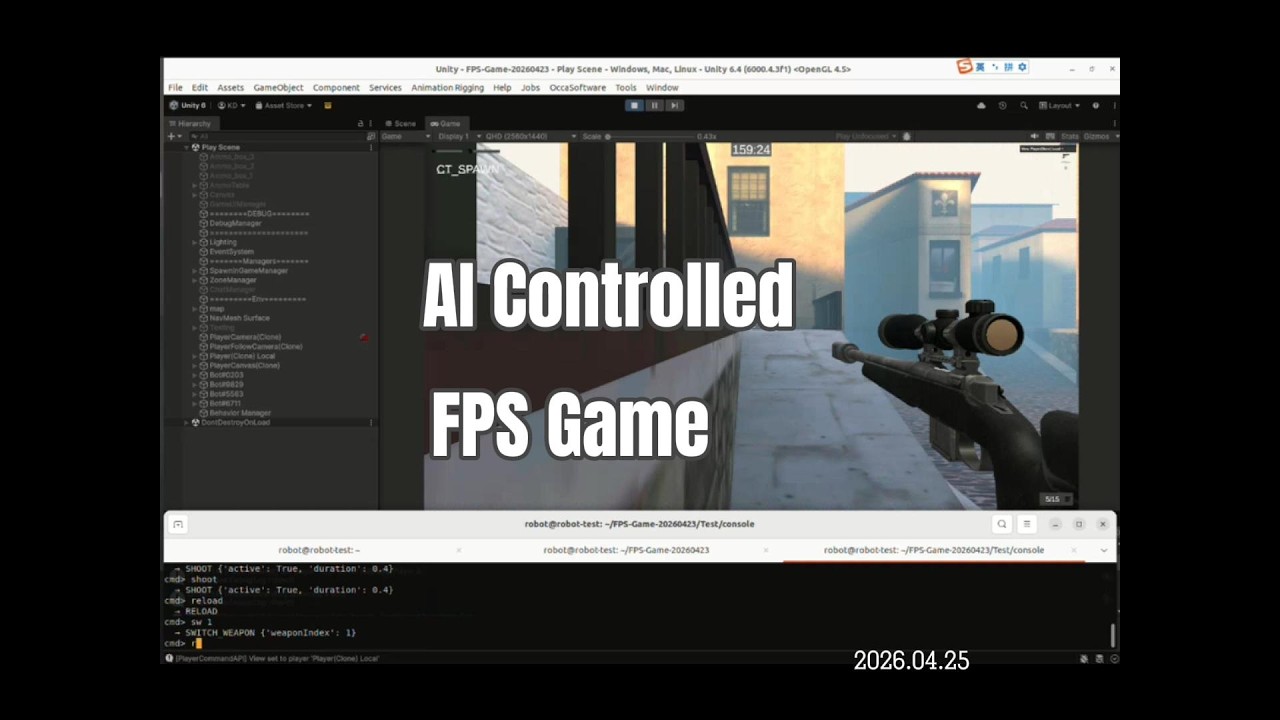Open Play Scene row options menu

(x=371, y=147)
